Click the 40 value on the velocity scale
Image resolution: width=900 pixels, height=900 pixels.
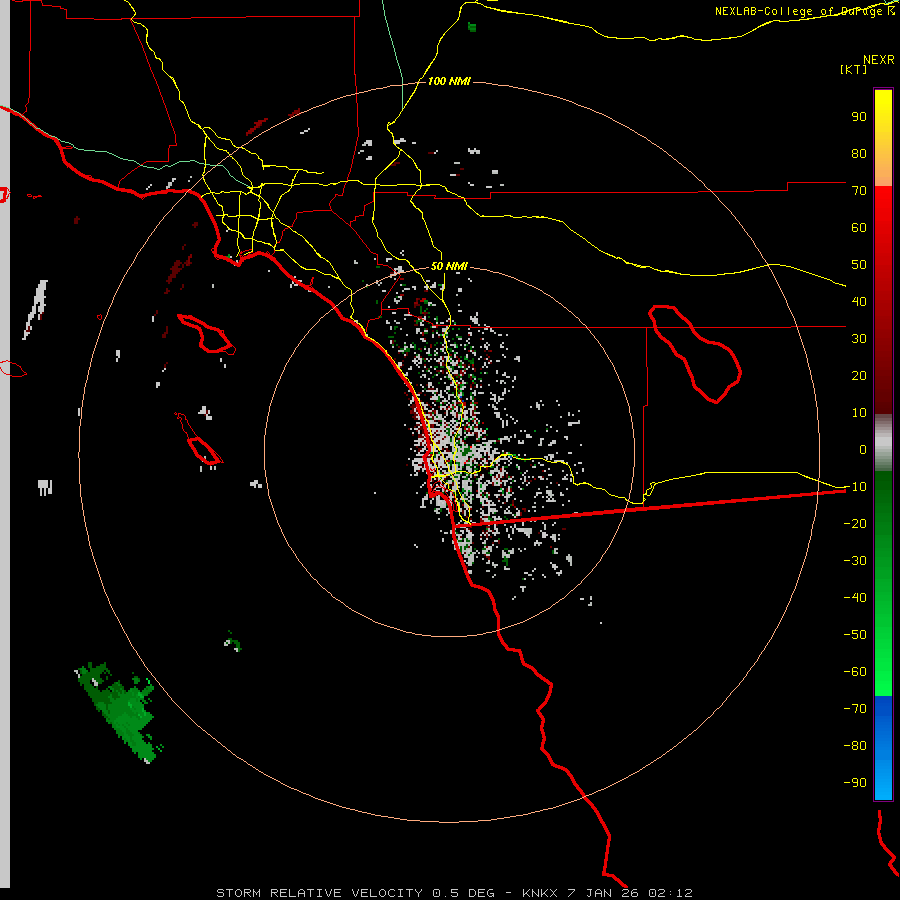point(859,301)
